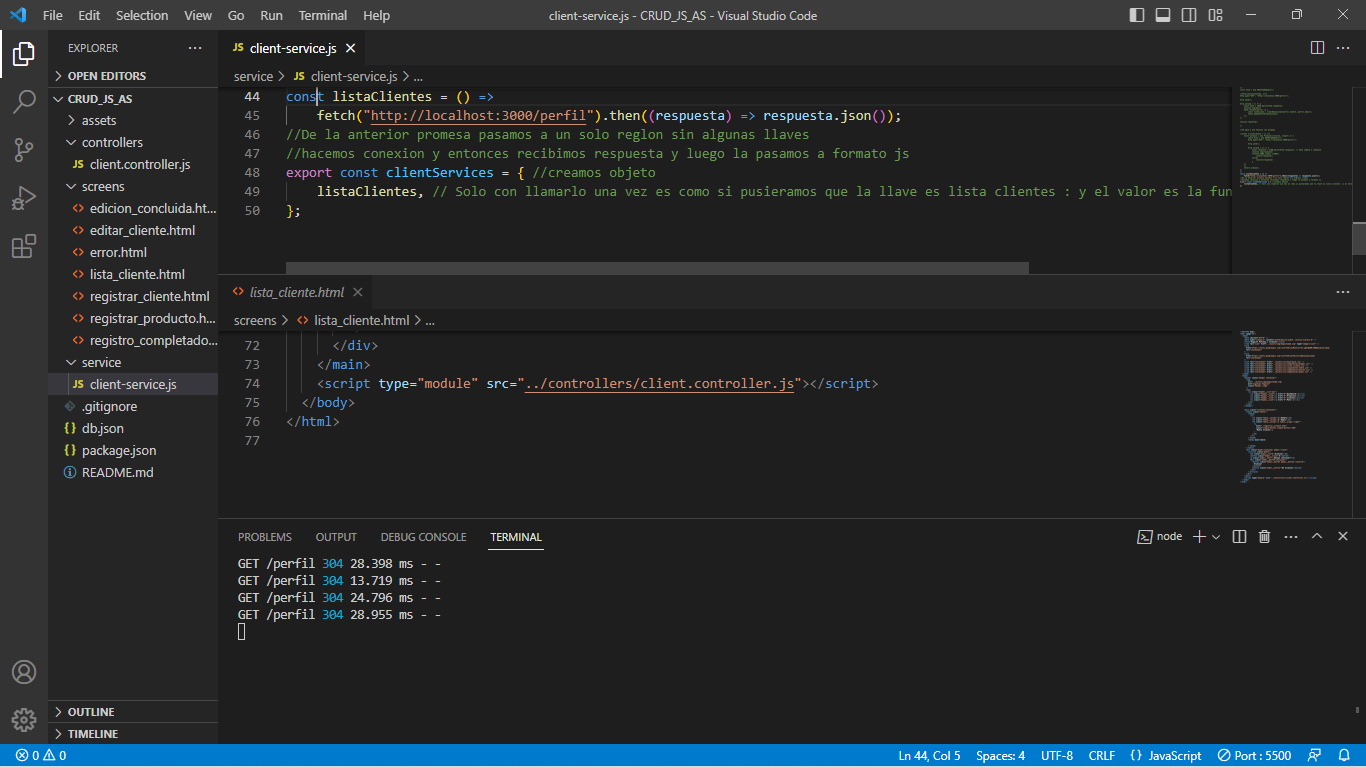Screen dimensions: 1366x768
Task: Collapse the controllers folder
Action: (133, 142)
